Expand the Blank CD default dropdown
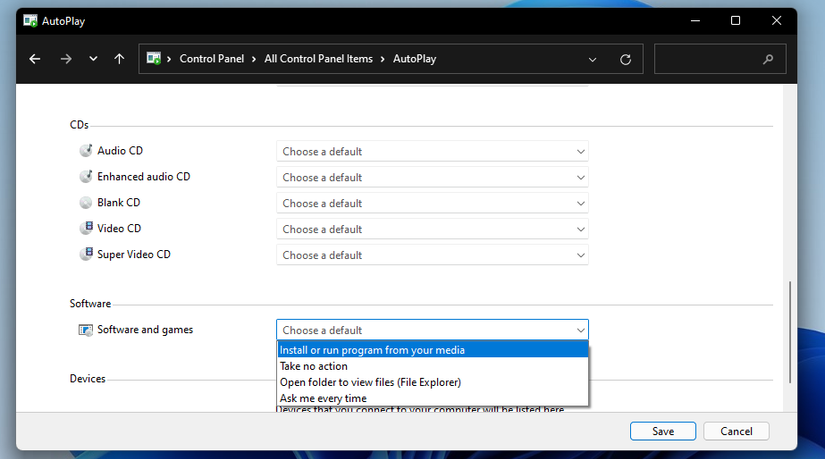 pos(432,204)
